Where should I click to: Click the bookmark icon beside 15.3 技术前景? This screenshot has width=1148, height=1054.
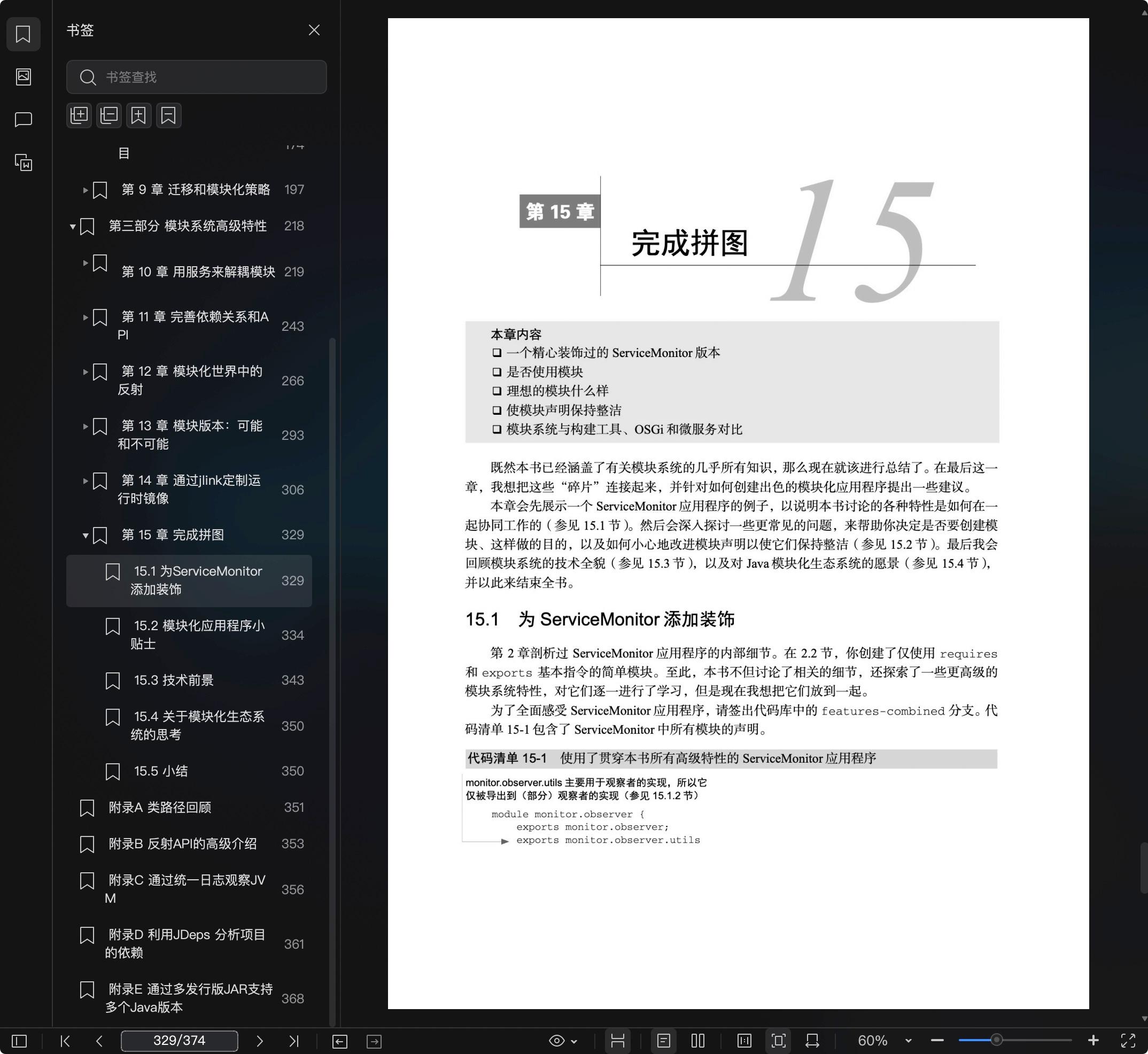tap(112, 681)
